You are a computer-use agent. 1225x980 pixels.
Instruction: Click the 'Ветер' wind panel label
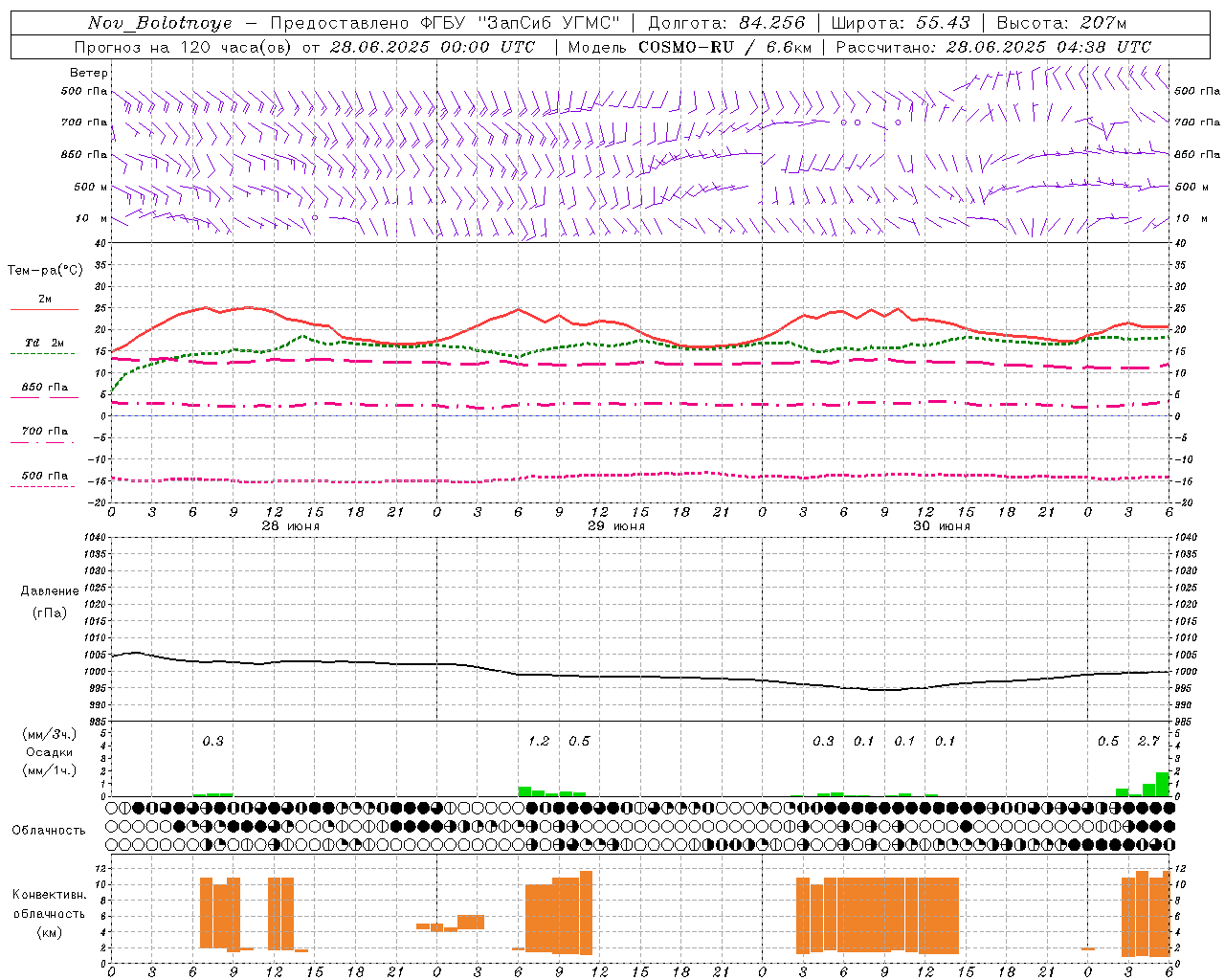click(x=89, y=73)
